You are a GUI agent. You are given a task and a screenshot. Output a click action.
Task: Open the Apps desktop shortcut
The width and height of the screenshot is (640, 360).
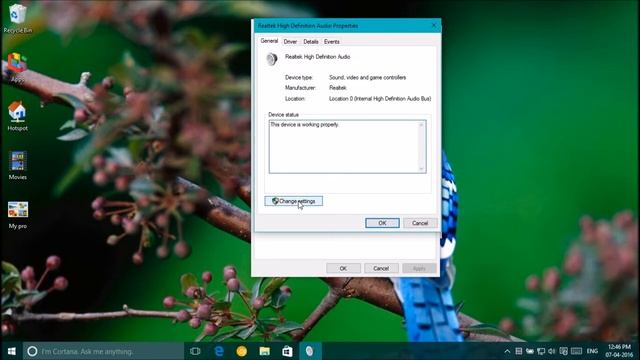[17, 67]
